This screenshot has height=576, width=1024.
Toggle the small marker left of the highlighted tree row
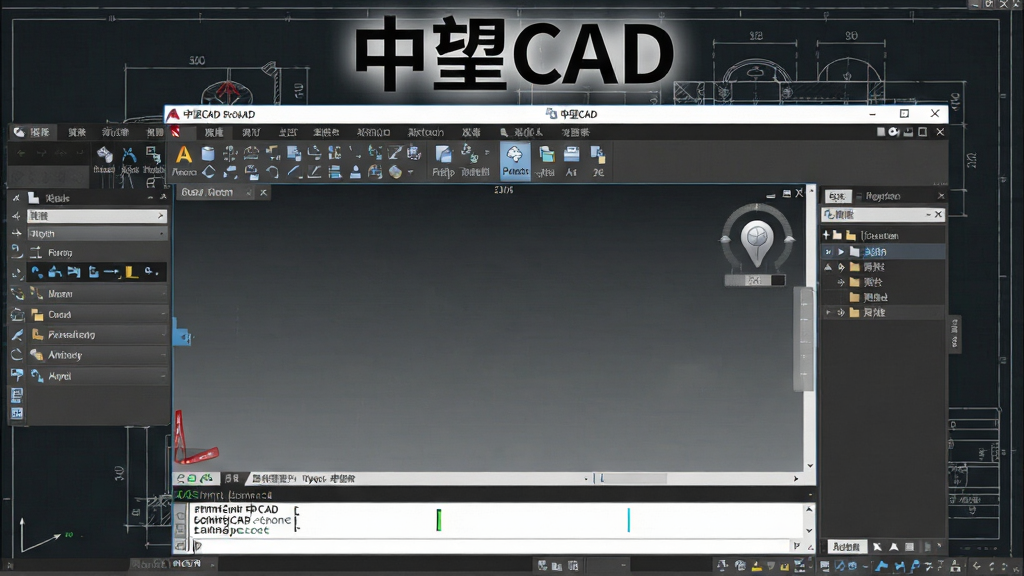(828, 251)
